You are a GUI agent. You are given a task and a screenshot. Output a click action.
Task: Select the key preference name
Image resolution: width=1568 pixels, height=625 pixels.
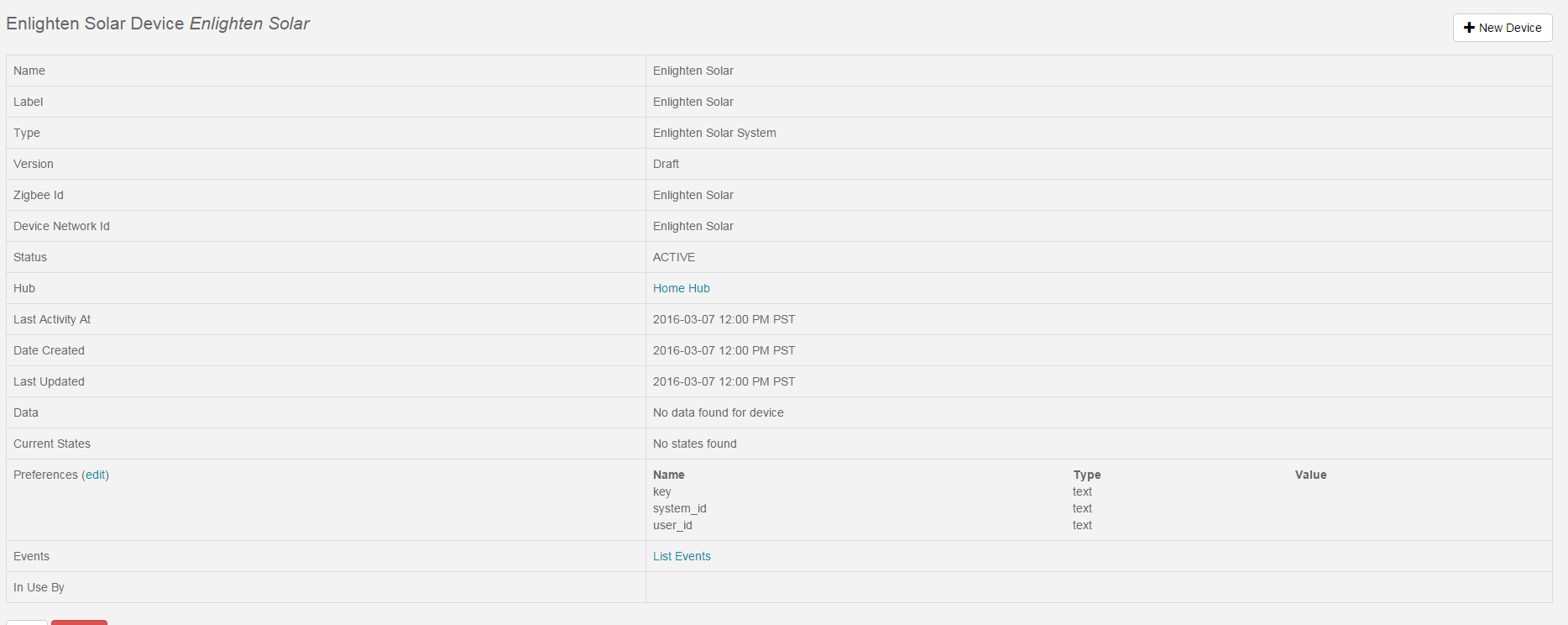662,491
